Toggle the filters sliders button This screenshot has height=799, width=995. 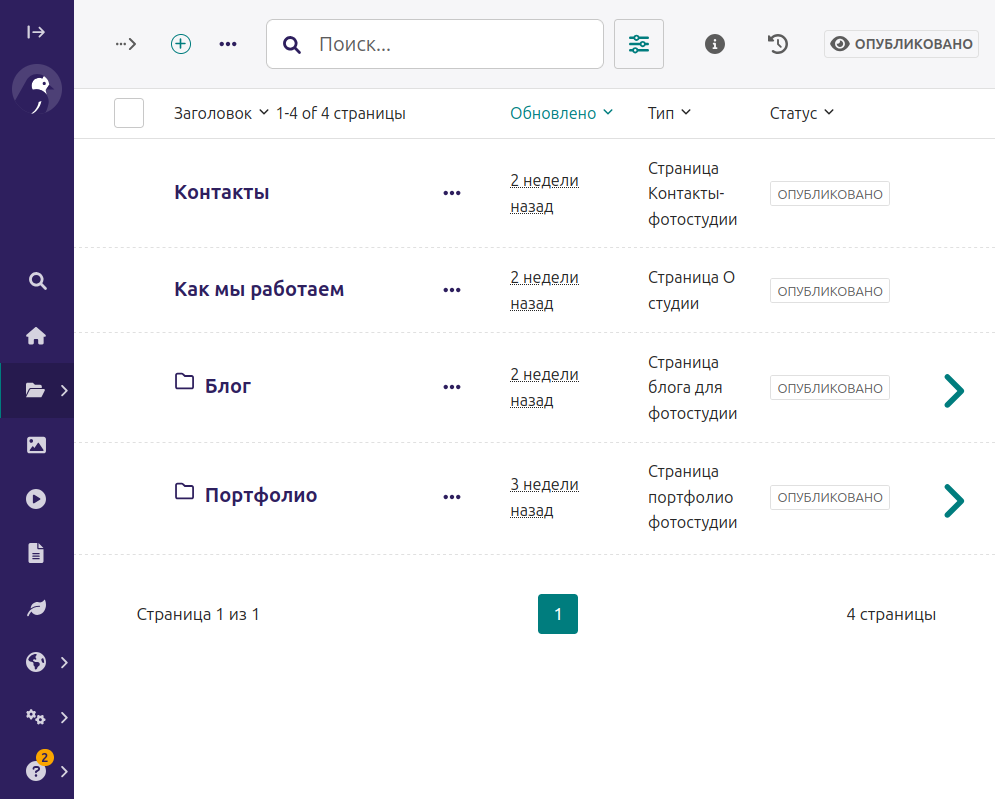coord(639,44)
